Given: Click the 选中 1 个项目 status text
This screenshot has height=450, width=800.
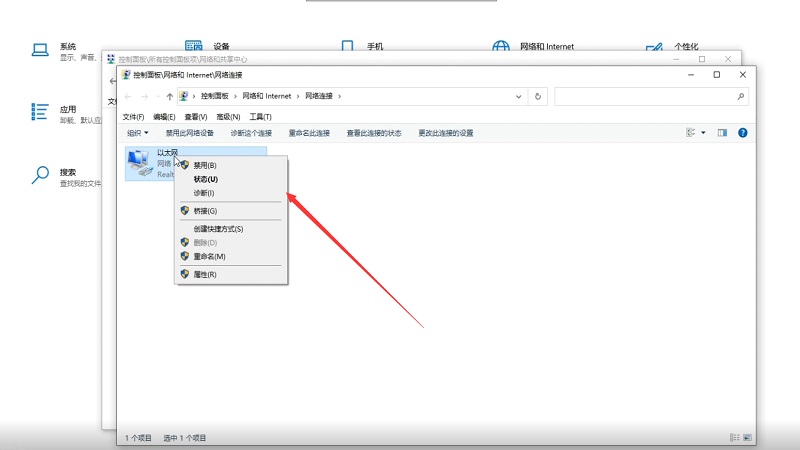Looking at the screenshot, I should coord(185,438).
